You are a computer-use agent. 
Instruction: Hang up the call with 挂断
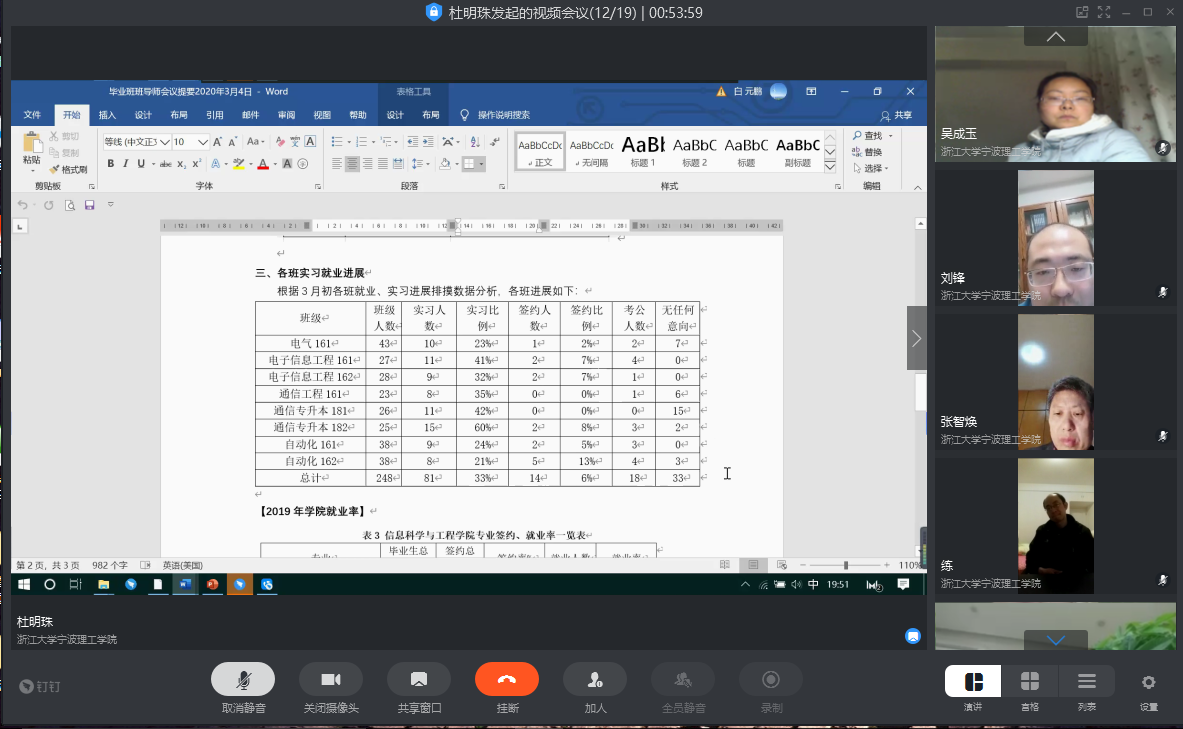(507, 680)
